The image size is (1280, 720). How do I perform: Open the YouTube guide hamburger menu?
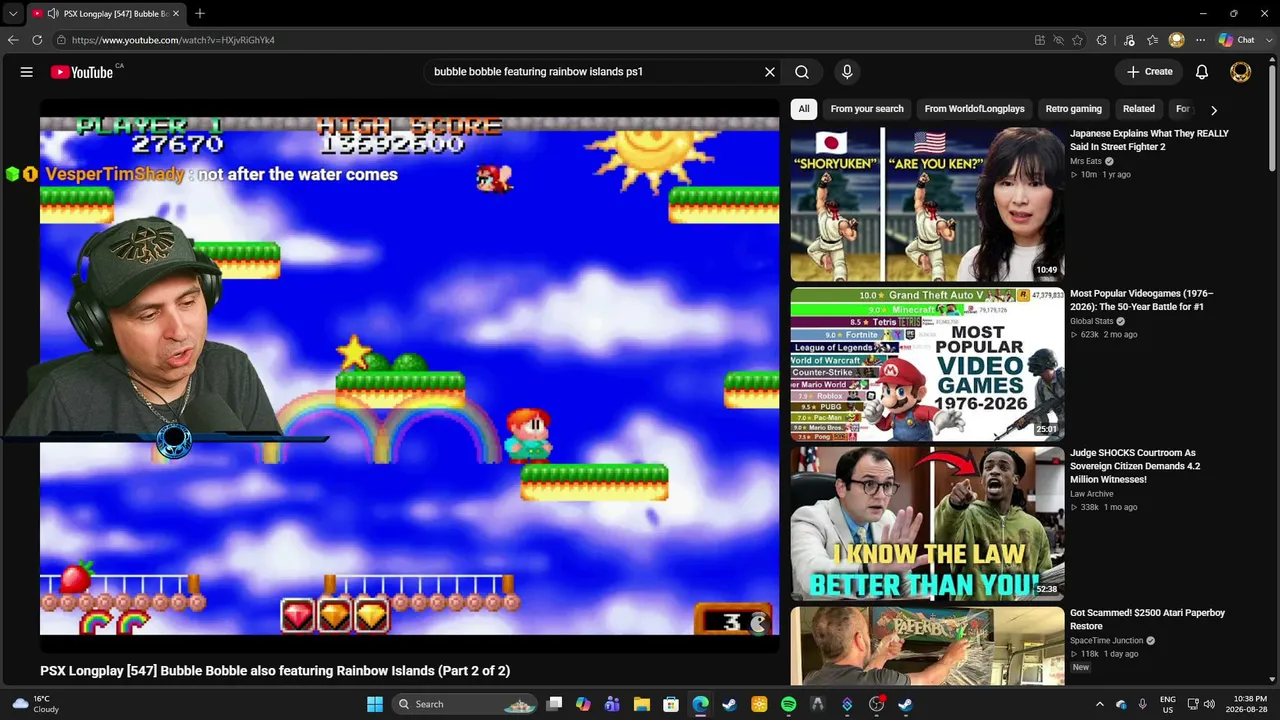click(27, 72)
